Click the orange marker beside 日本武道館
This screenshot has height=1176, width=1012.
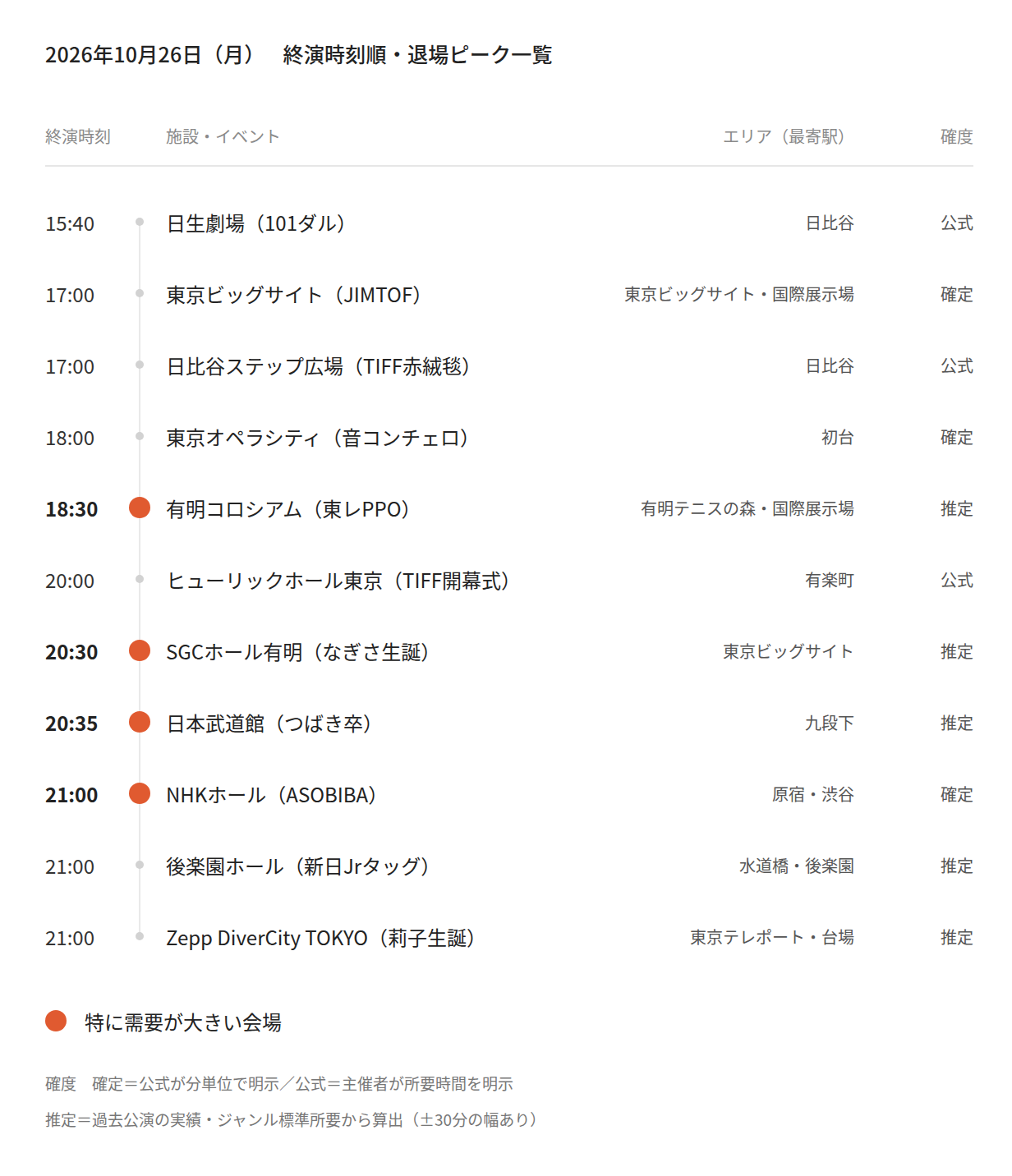tap(140, 723)
